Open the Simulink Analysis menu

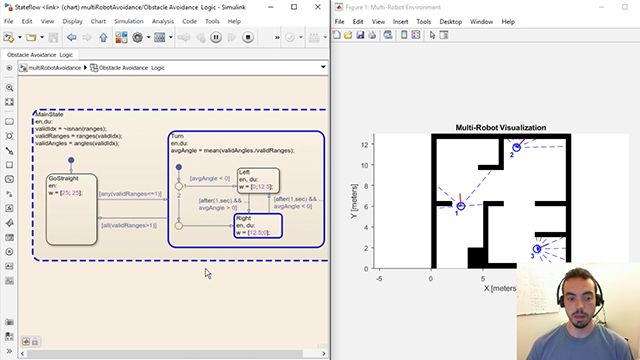tap(163, 21)
